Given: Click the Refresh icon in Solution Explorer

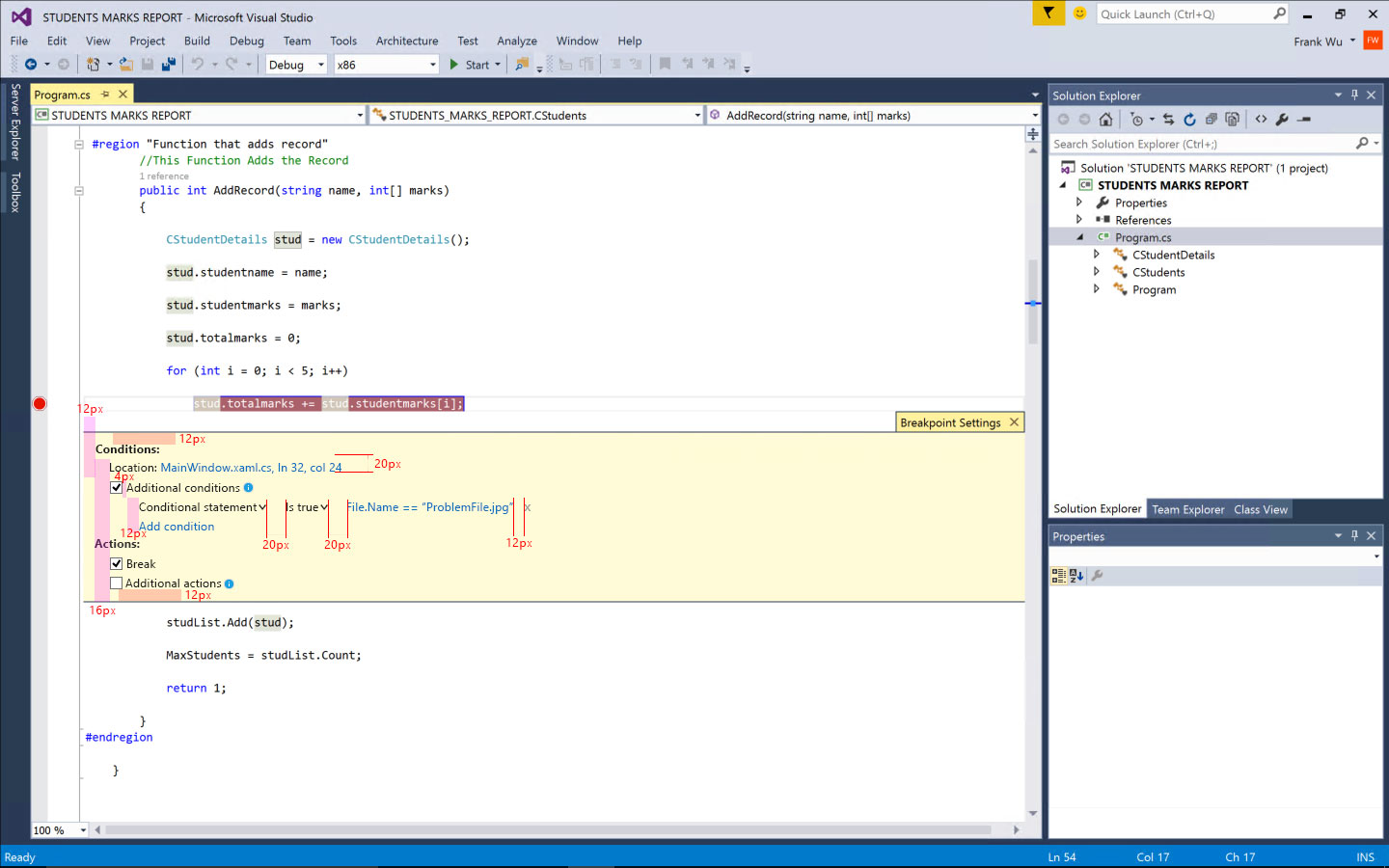Looking at the screenshot, I should 1189,120.
